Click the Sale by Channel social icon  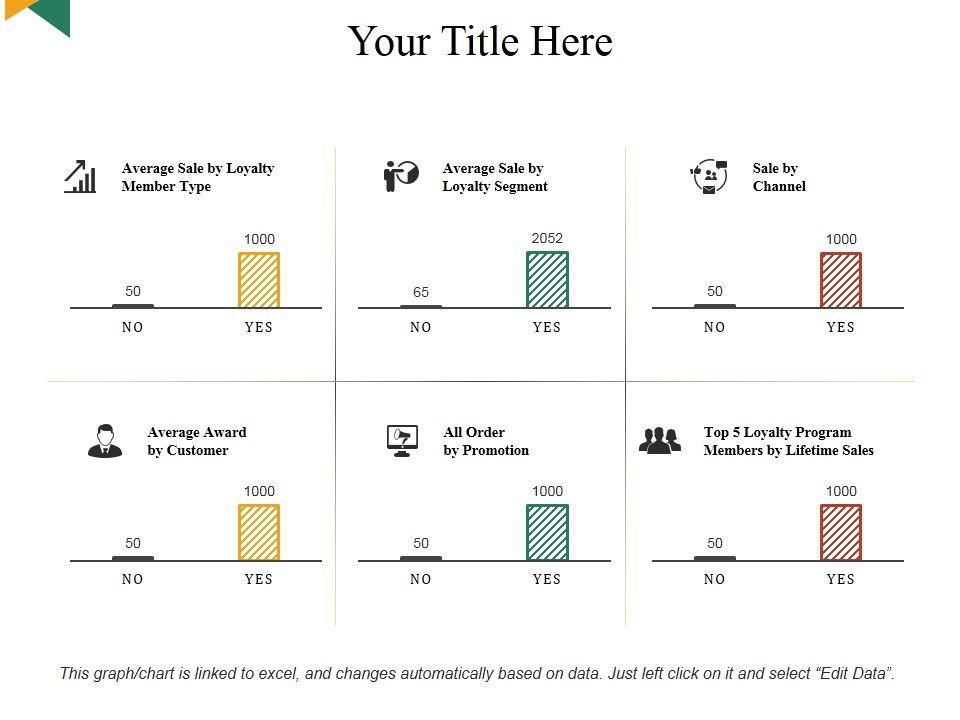[709, 177]
